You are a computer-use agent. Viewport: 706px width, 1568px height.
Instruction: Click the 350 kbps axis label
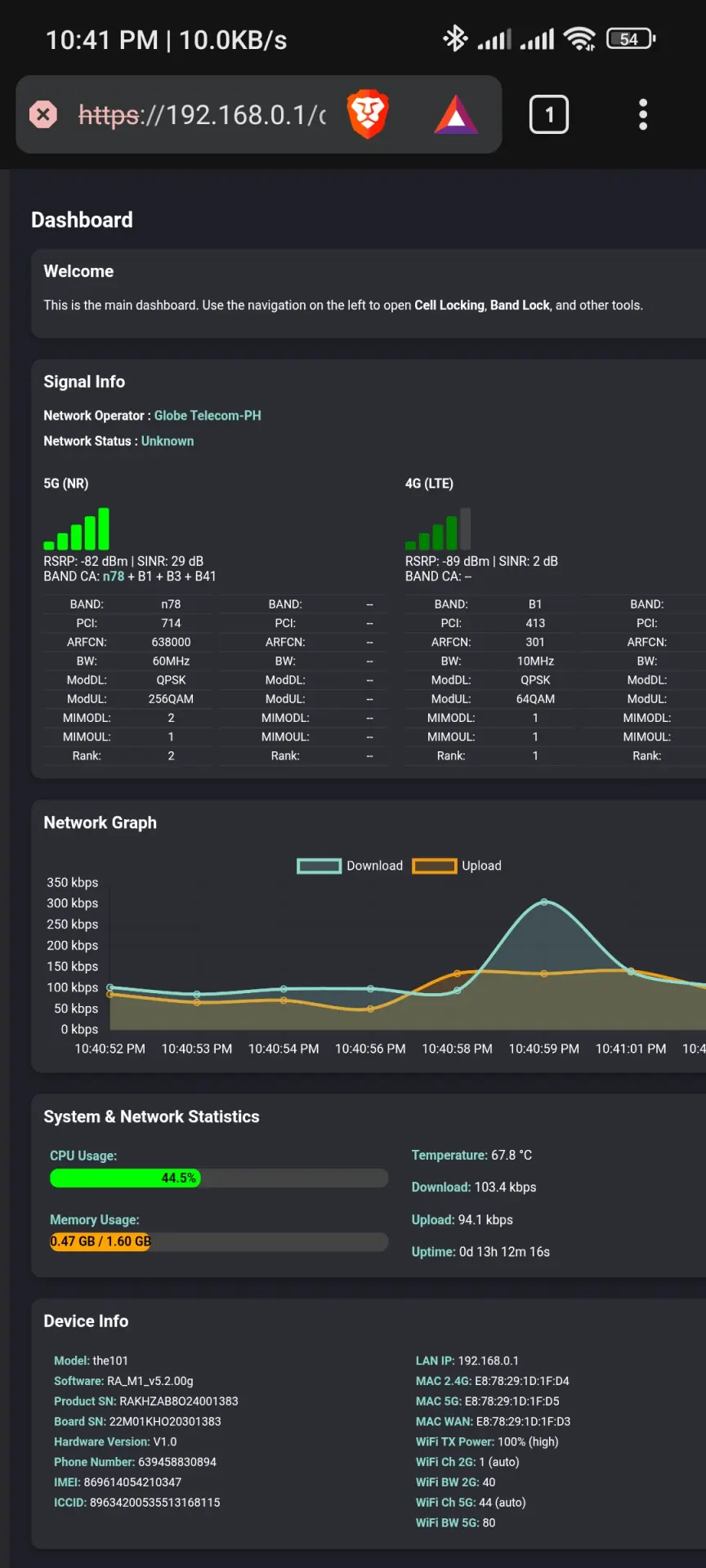(x=73, y=883)
